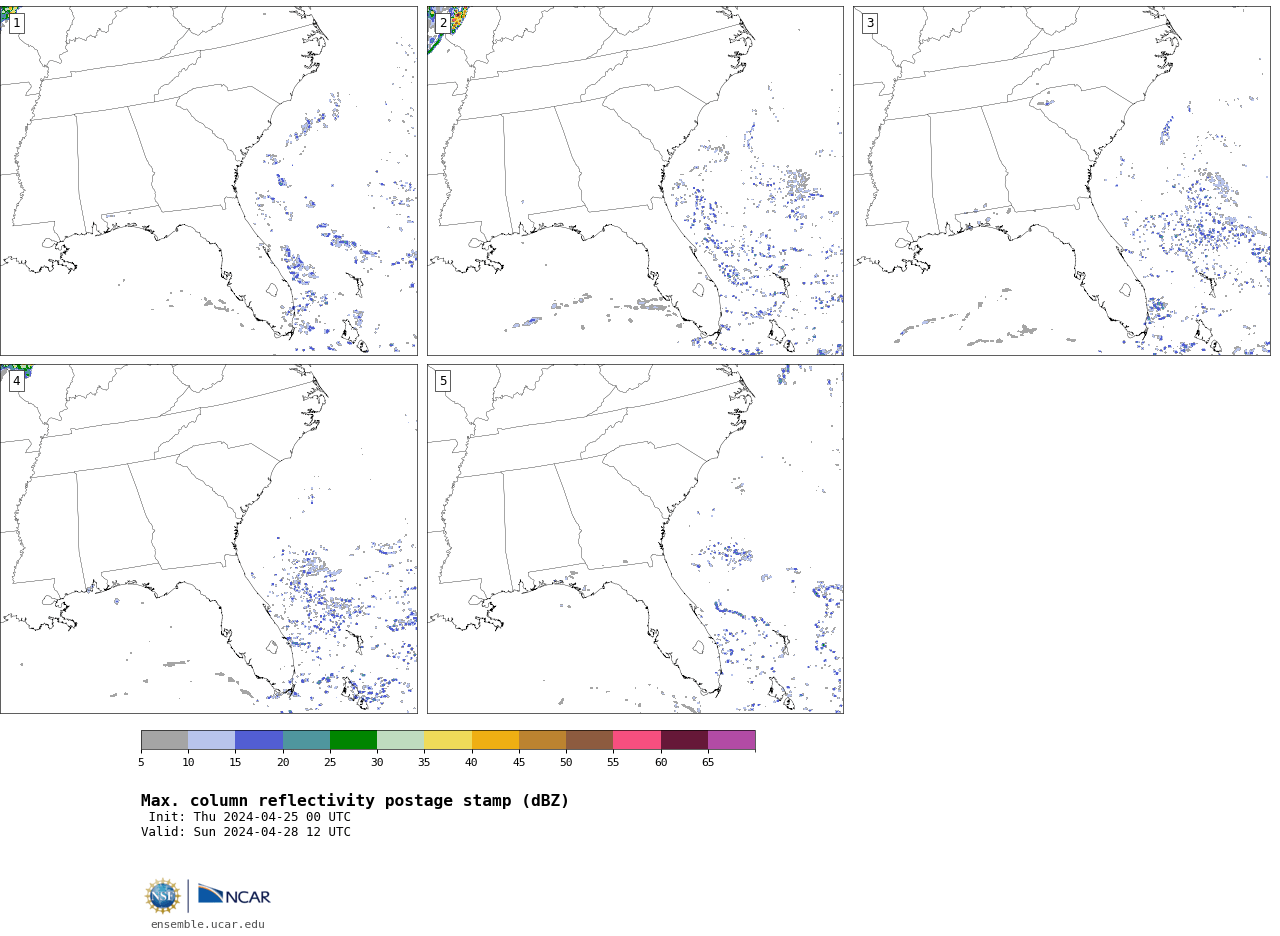Open ensemble member 5 reflectivity map

click(635, 538)
